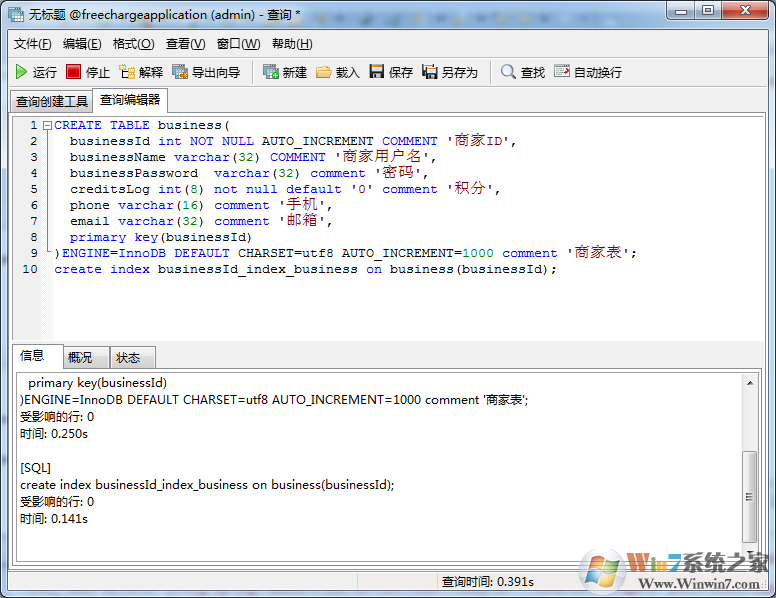Open the File (文件) menu
This screenshot has height=598, width=776.
coord(32,44)
